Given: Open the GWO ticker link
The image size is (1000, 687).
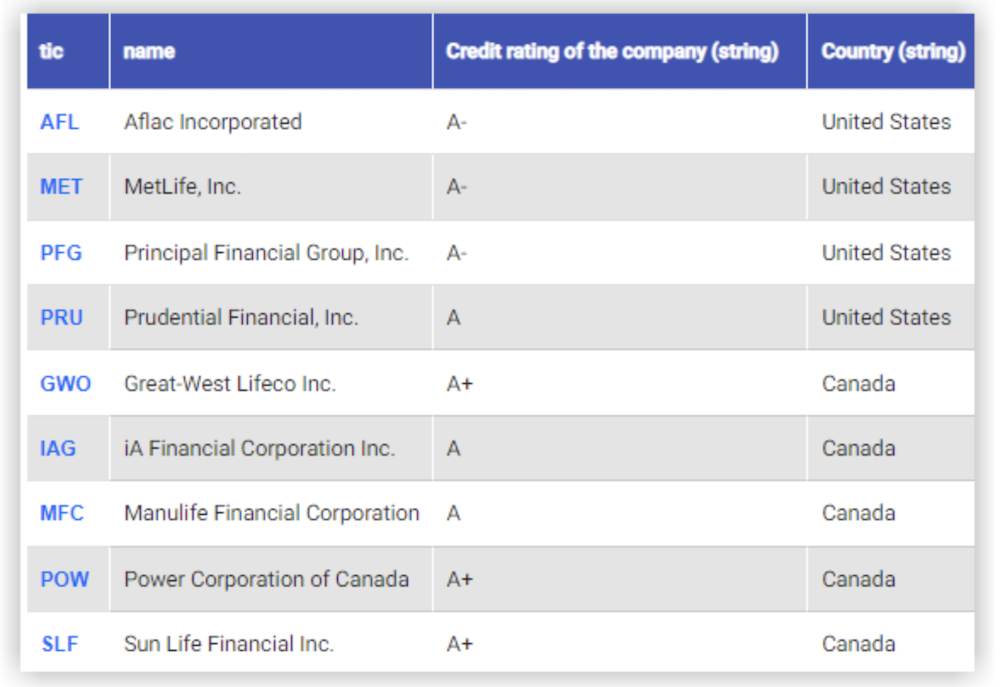Looking at the screenshot, I should coord(65,384).
